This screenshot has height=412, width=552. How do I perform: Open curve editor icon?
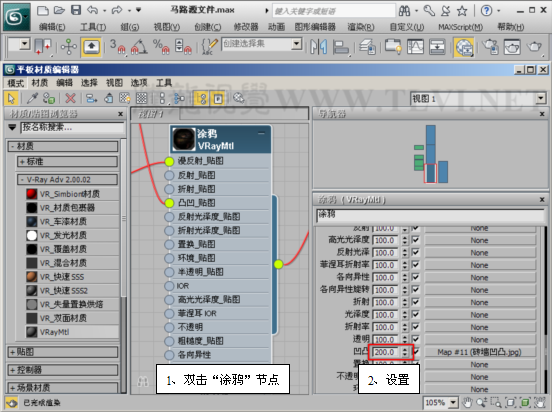point(415,47)
